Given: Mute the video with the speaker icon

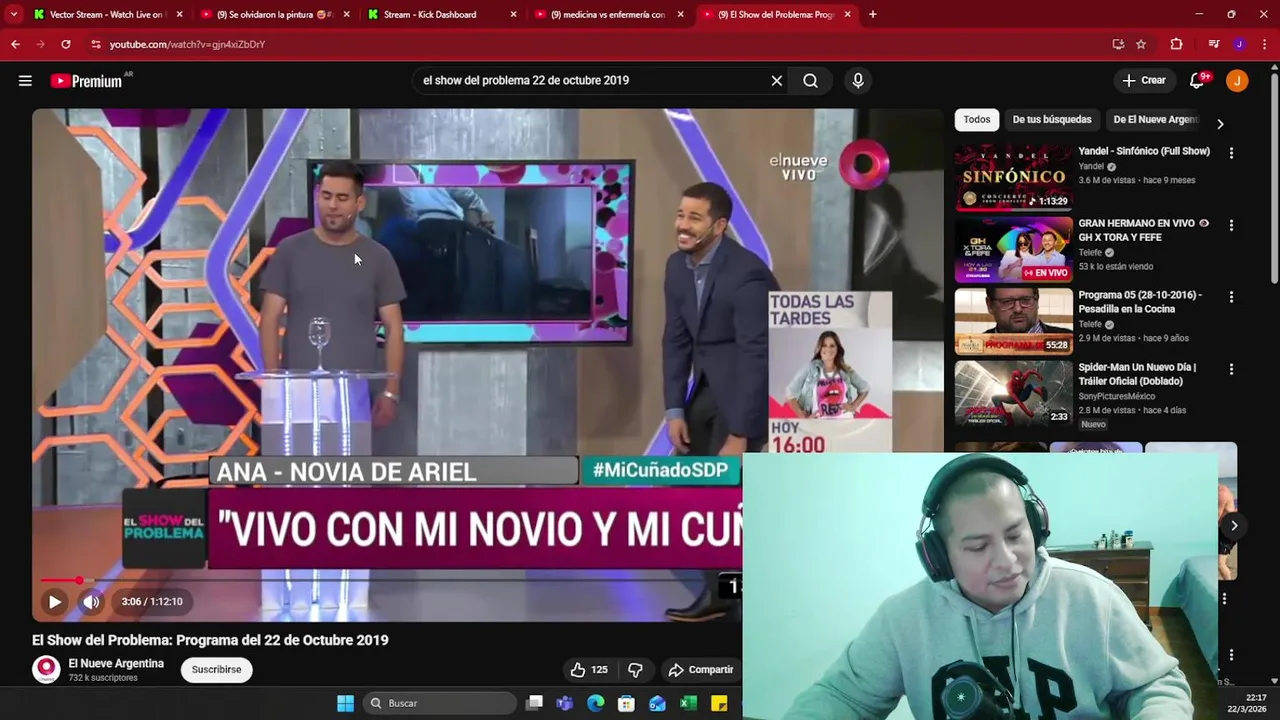Looking at the screenshot, I should [91, 602].
